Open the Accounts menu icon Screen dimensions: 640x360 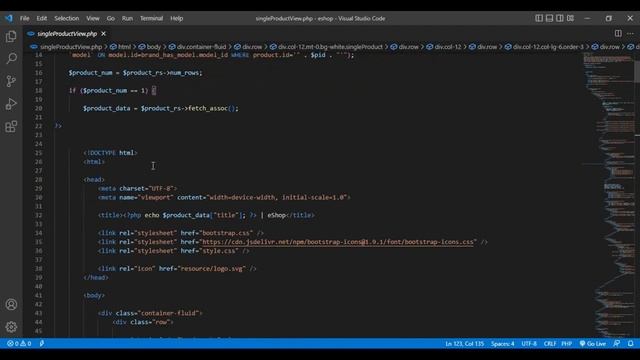coord(11,304)
